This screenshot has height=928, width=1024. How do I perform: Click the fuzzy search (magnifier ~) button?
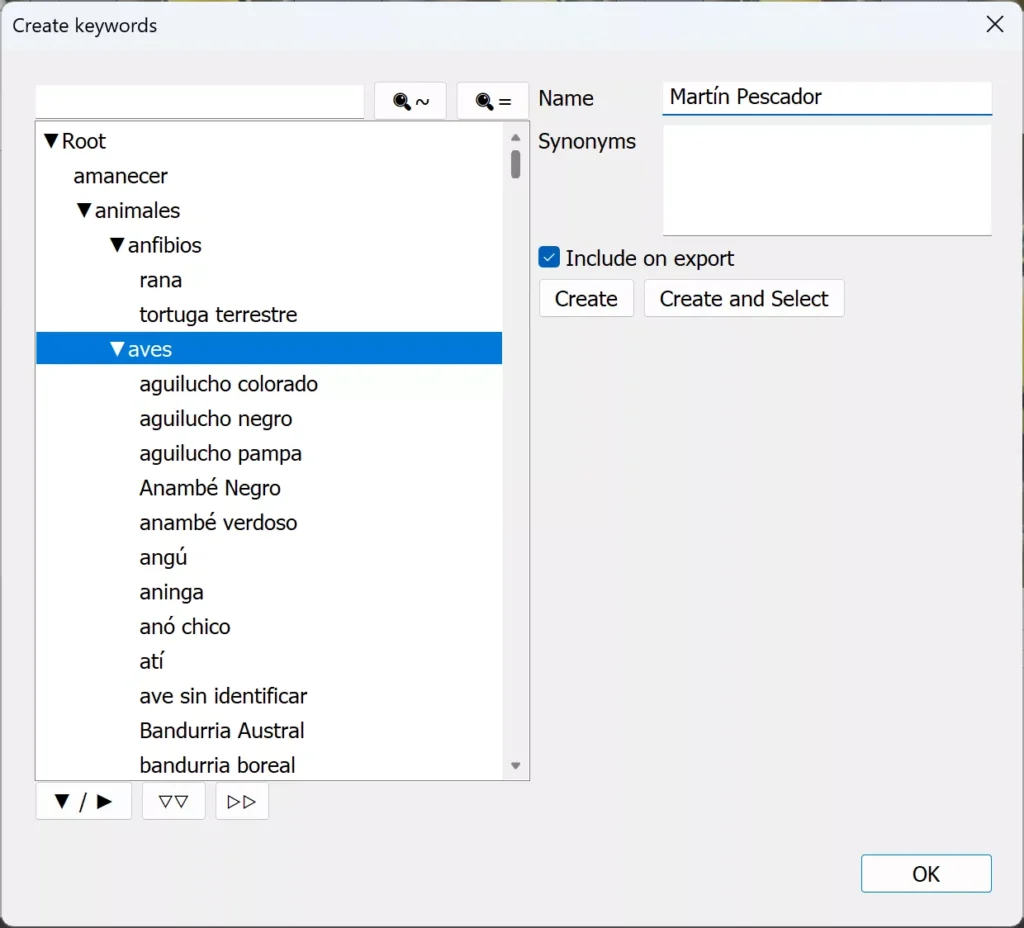[410, 101]
